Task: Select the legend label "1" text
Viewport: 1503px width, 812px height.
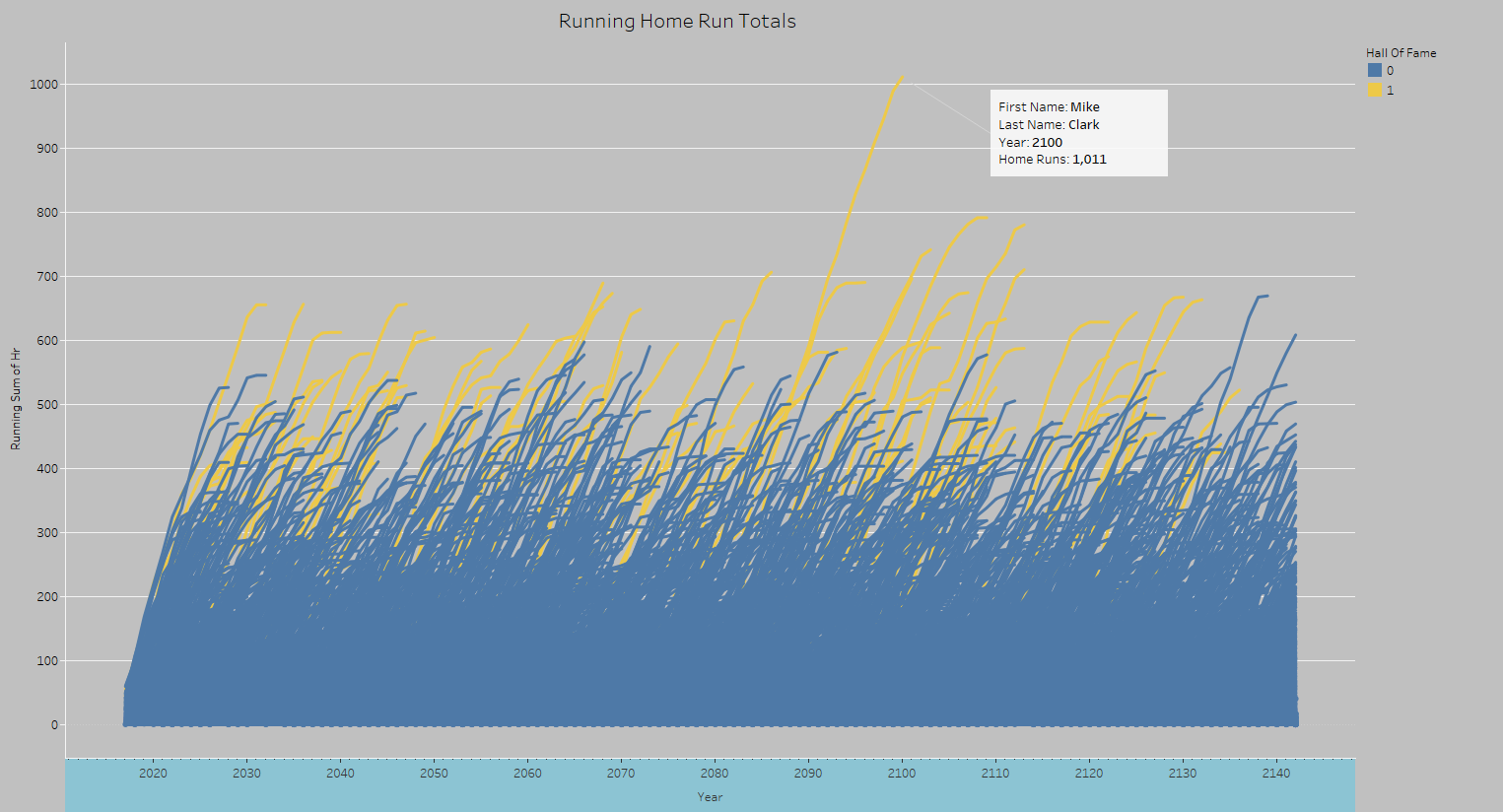Action: 1390,91
